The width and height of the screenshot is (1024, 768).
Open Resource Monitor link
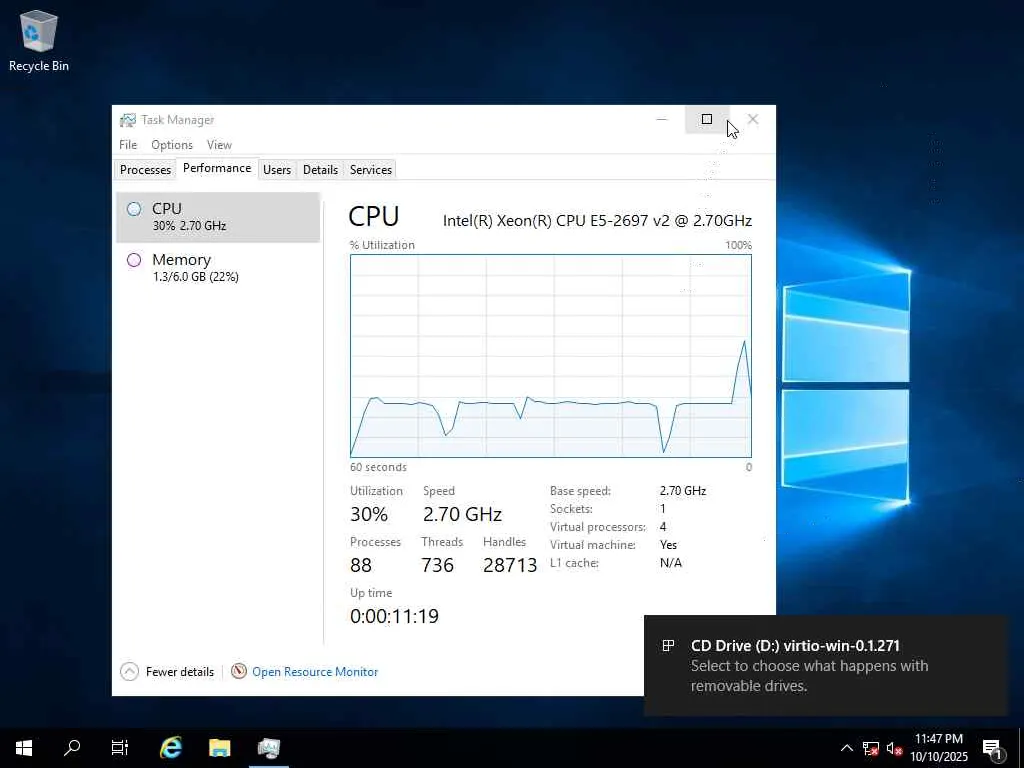[x=315, y=671]
